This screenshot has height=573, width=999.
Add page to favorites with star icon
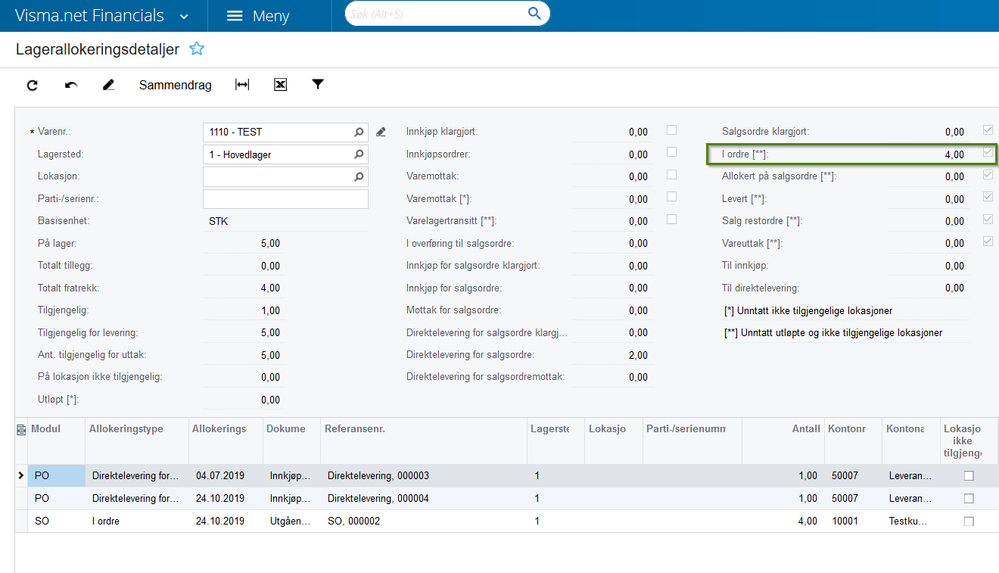pyautogui.click(x=197, y=49)
